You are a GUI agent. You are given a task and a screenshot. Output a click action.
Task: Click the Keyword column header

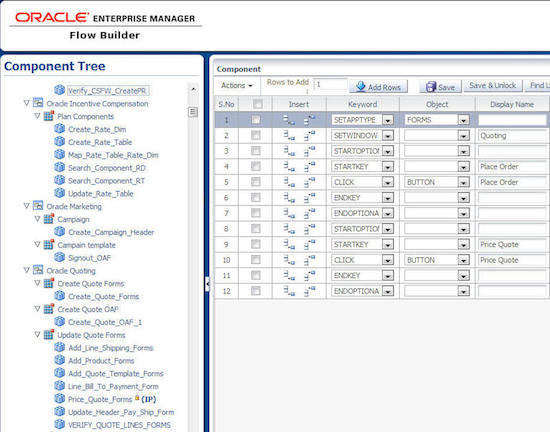tap(362, 104)
